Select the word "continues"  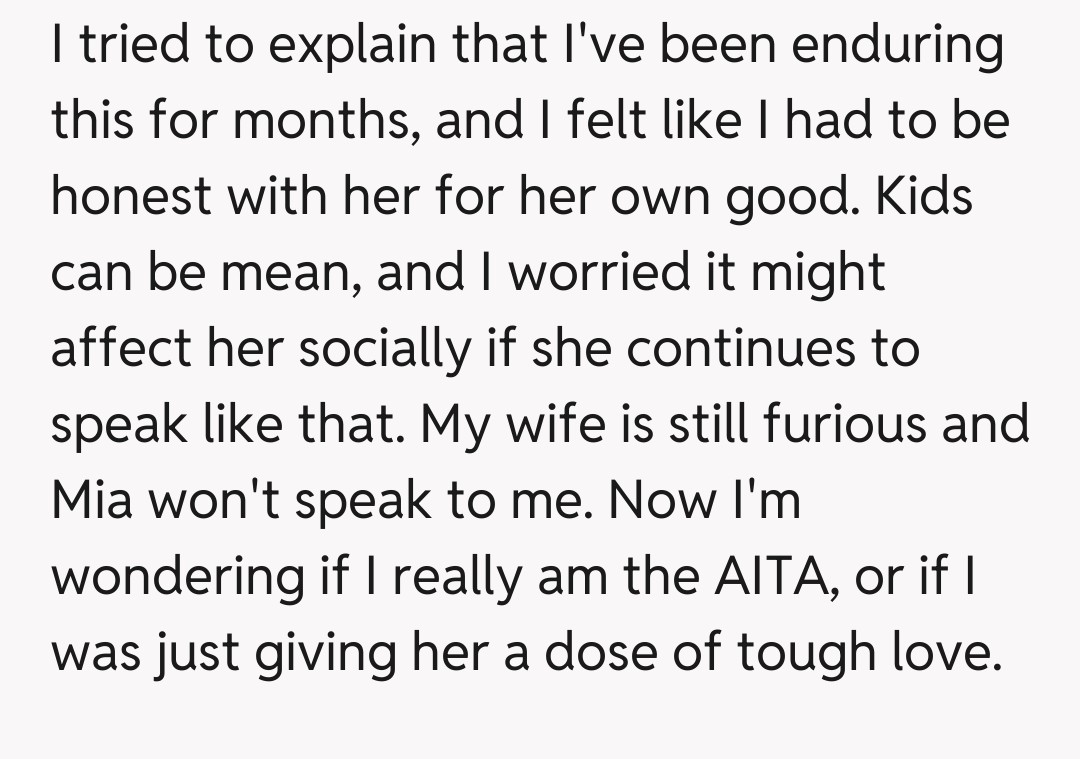748,349
